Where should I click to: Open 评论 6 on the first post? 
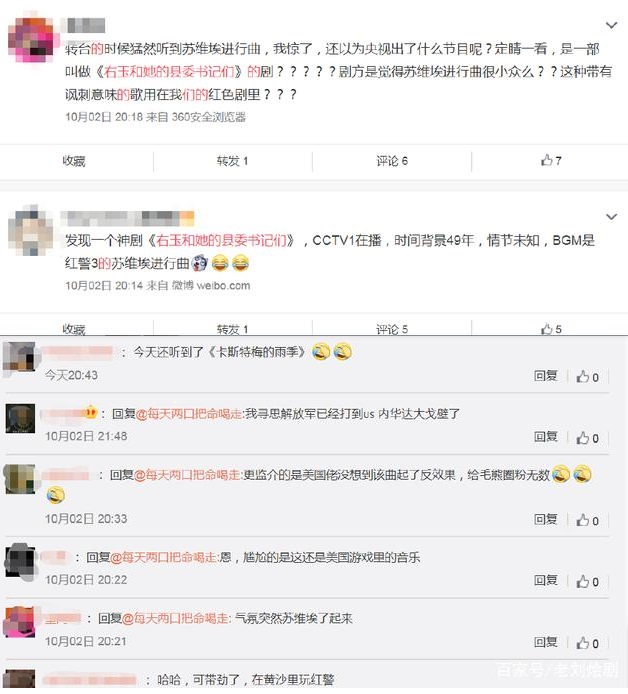click(x=392, y=161)
